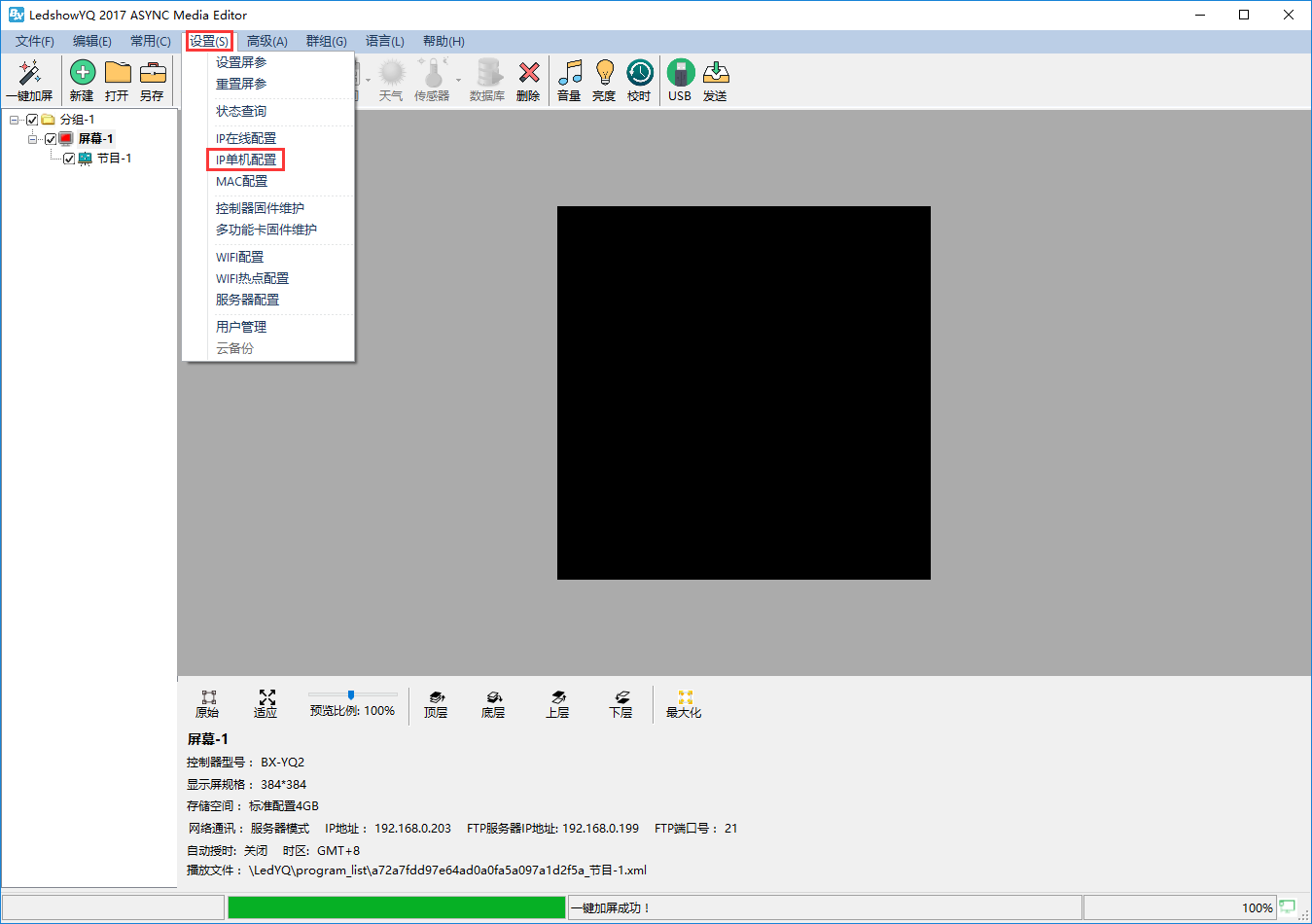1312x924 pixels.
Task: Click the 最大化 maximize layer button
Action: tap(684, 703)
